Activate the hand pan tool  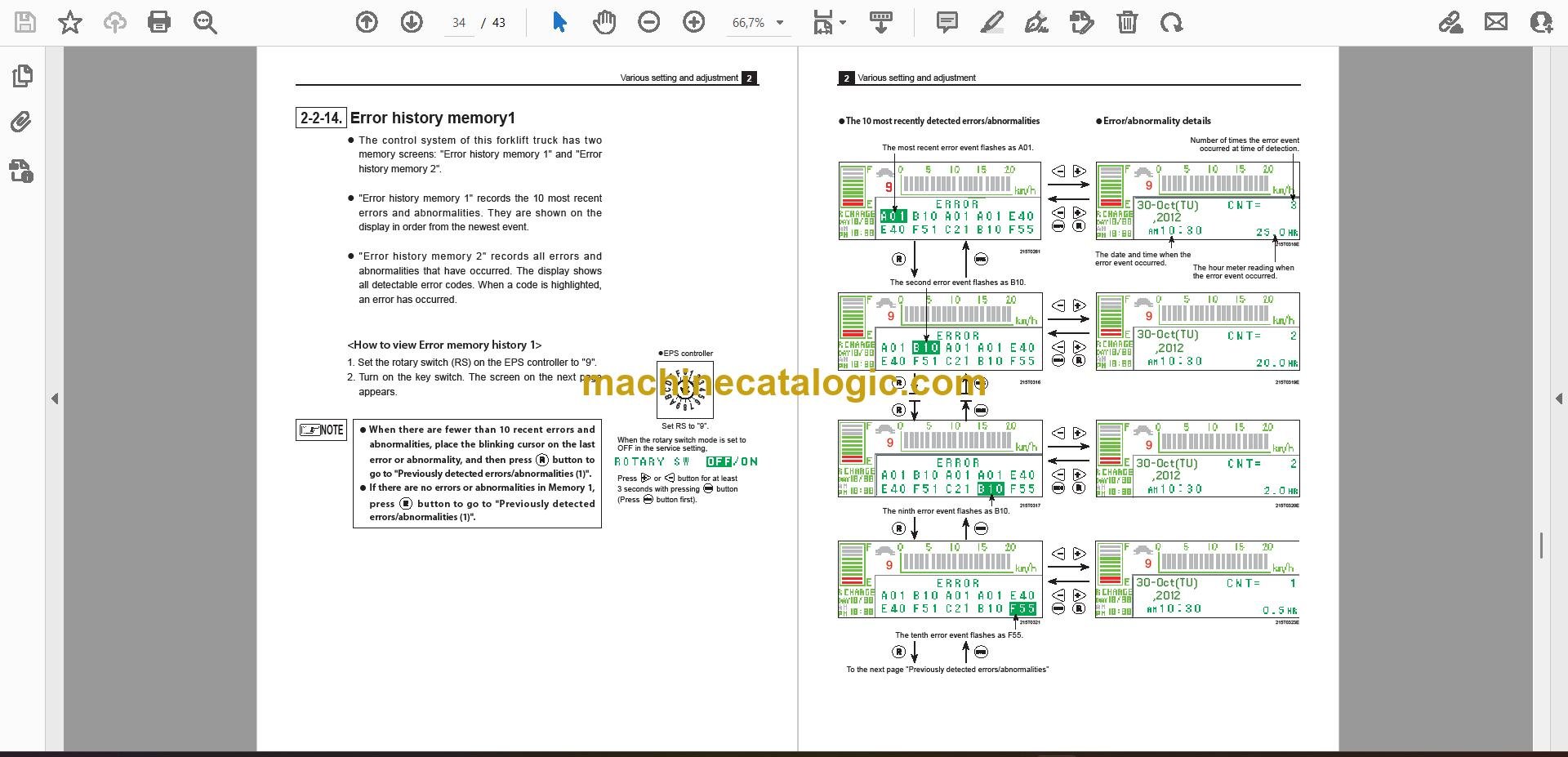pos(604,22)
